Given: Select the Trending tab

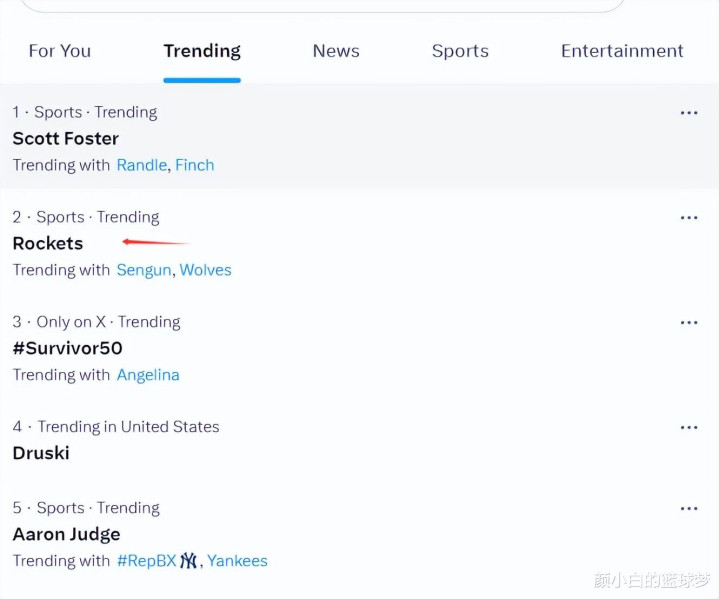Looking at the screenshot, I should pos(202,51).
